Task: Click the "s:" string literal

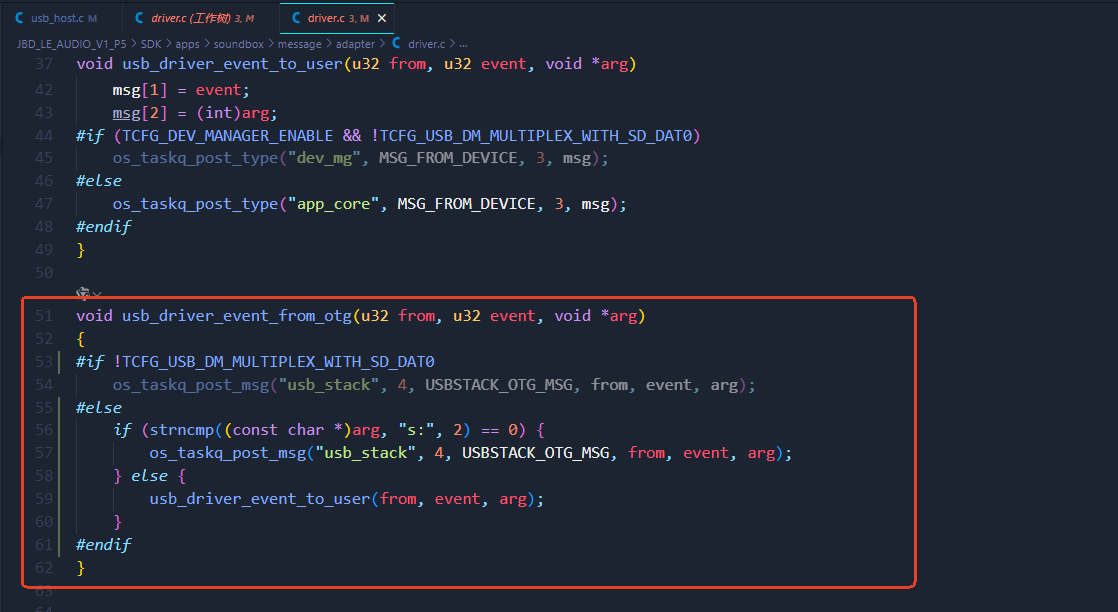Action: coord(416,430)
